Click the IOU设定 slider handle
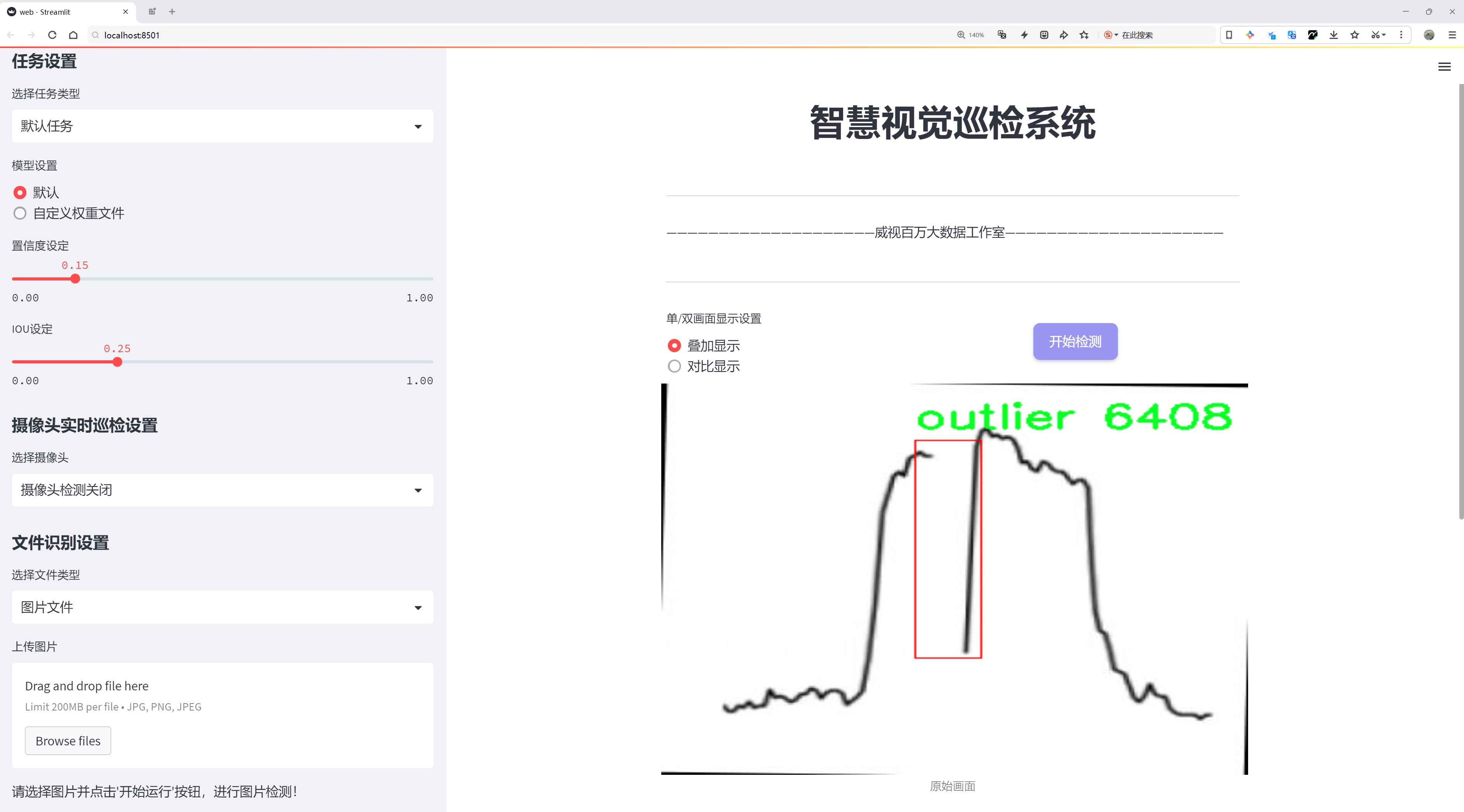The height and width of the screenshot is (812, 1464). (x=117, y=362)
